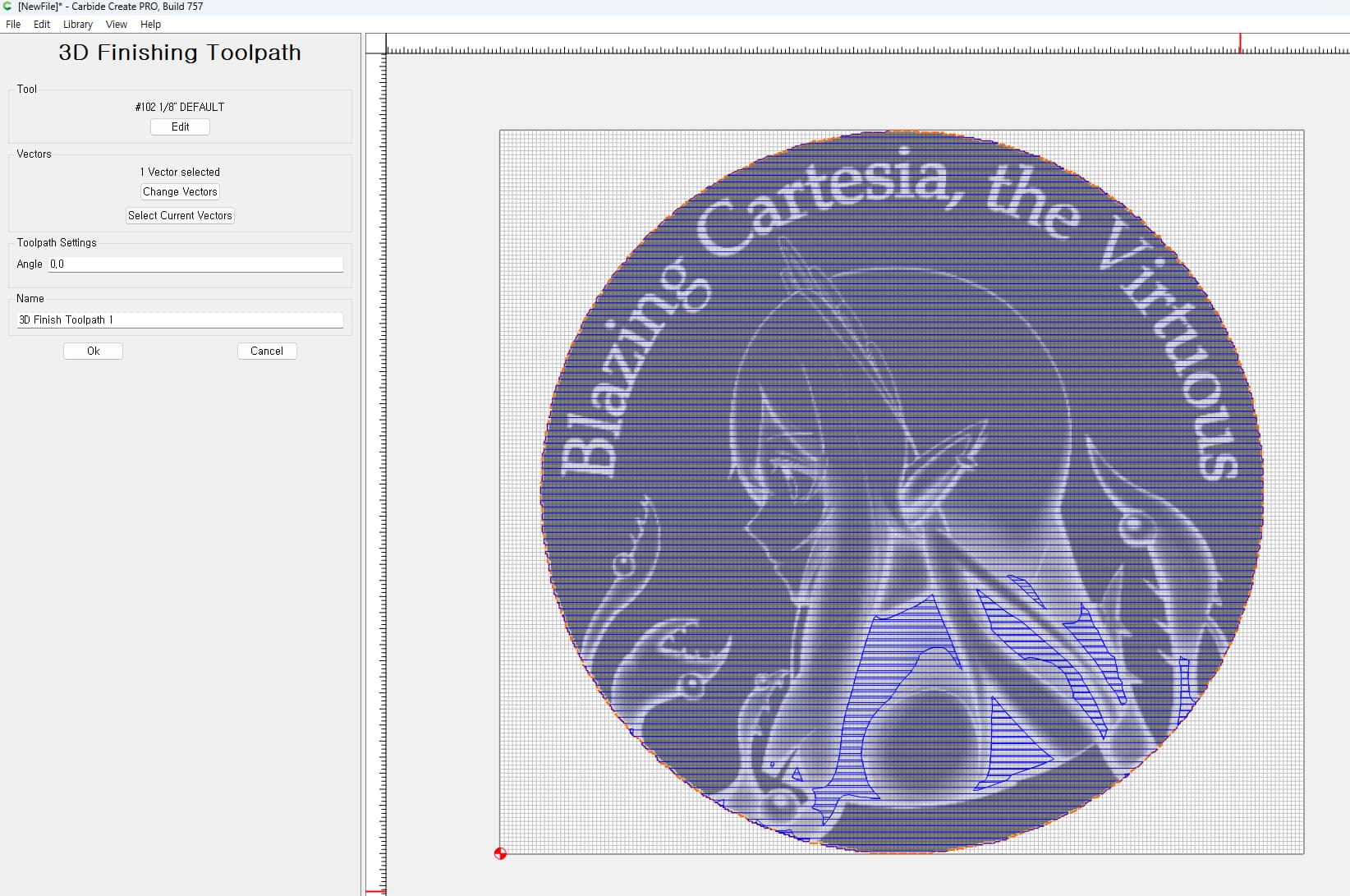The image size is (1350, 896).
Task: Edit the #102 1/8" DEFAULT tool
Action: pos(180,126)
